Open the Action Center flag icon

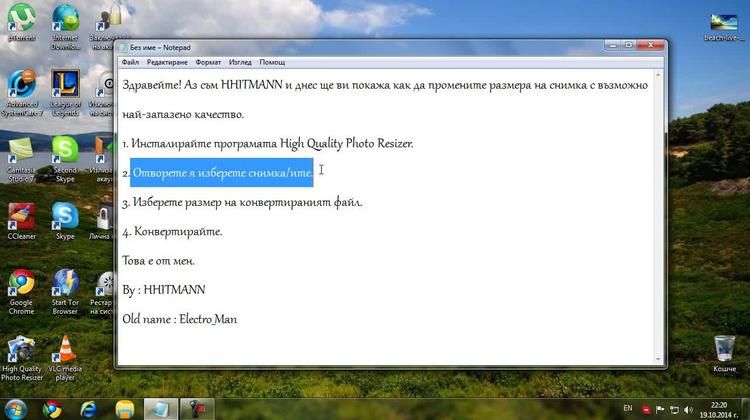(x=660, y=409)
